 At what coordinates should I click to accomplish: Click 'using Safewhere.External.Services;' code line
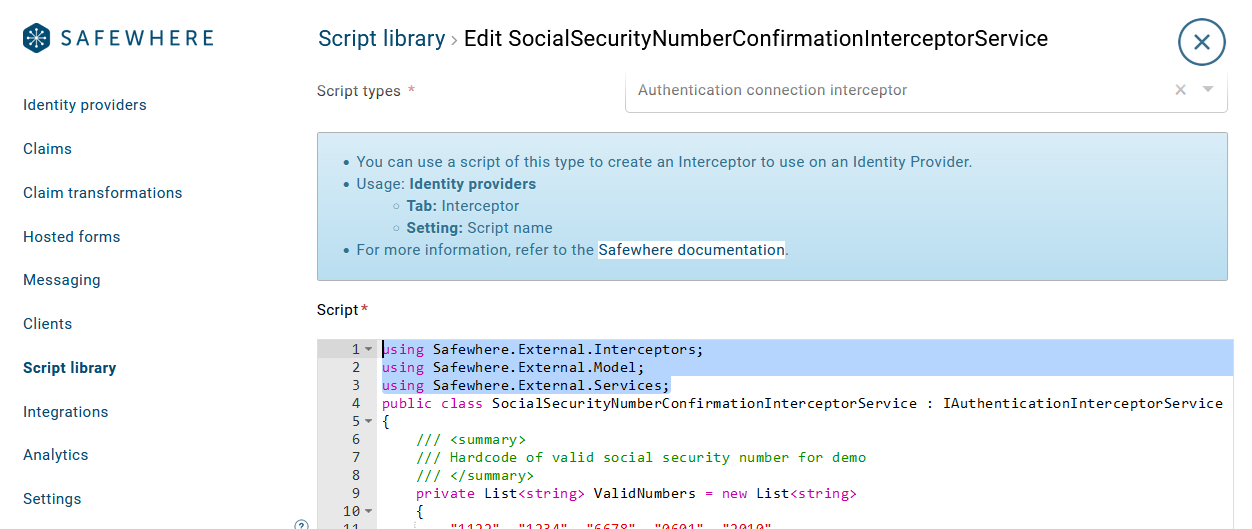(526, 386)
